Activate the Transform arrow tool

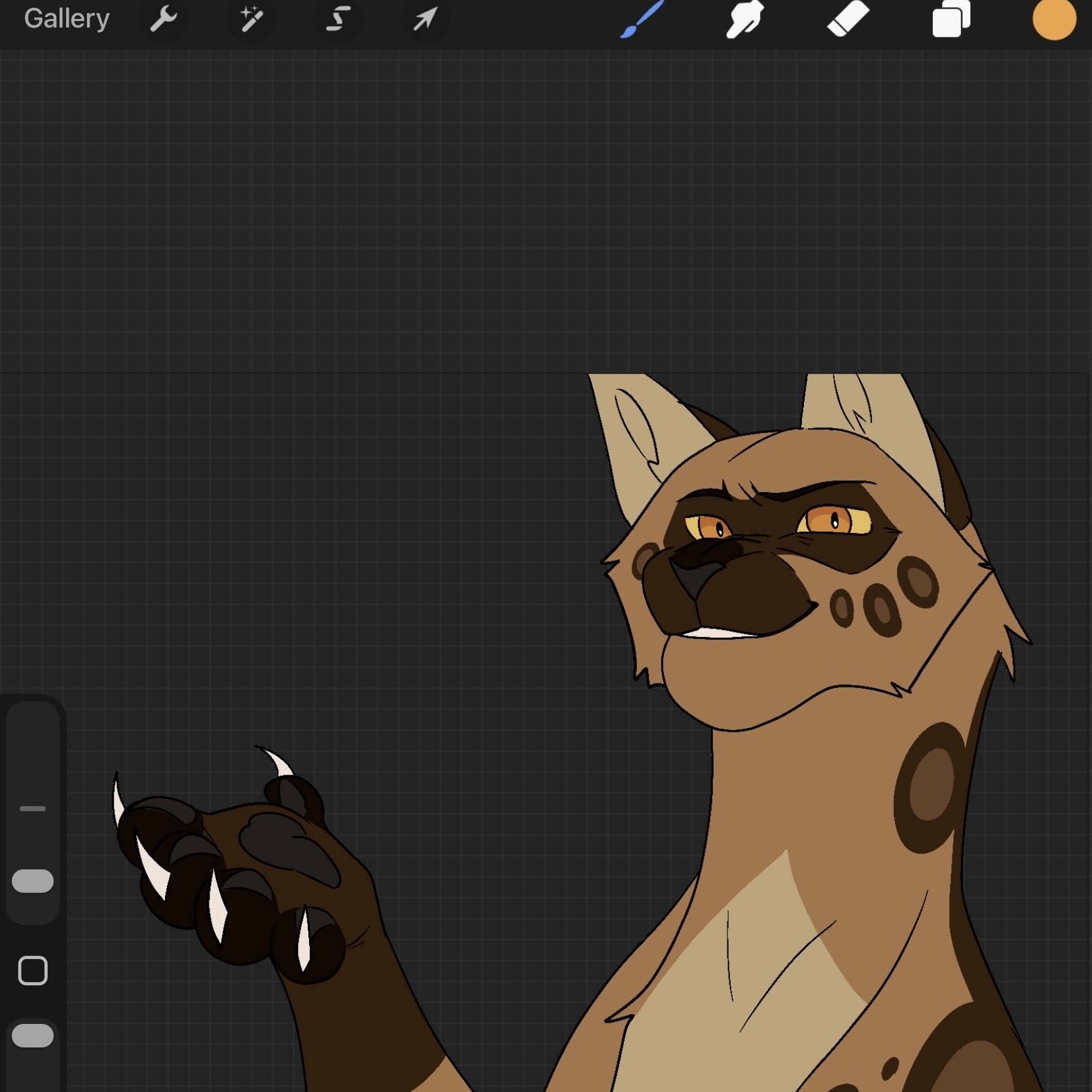[425, 19]
